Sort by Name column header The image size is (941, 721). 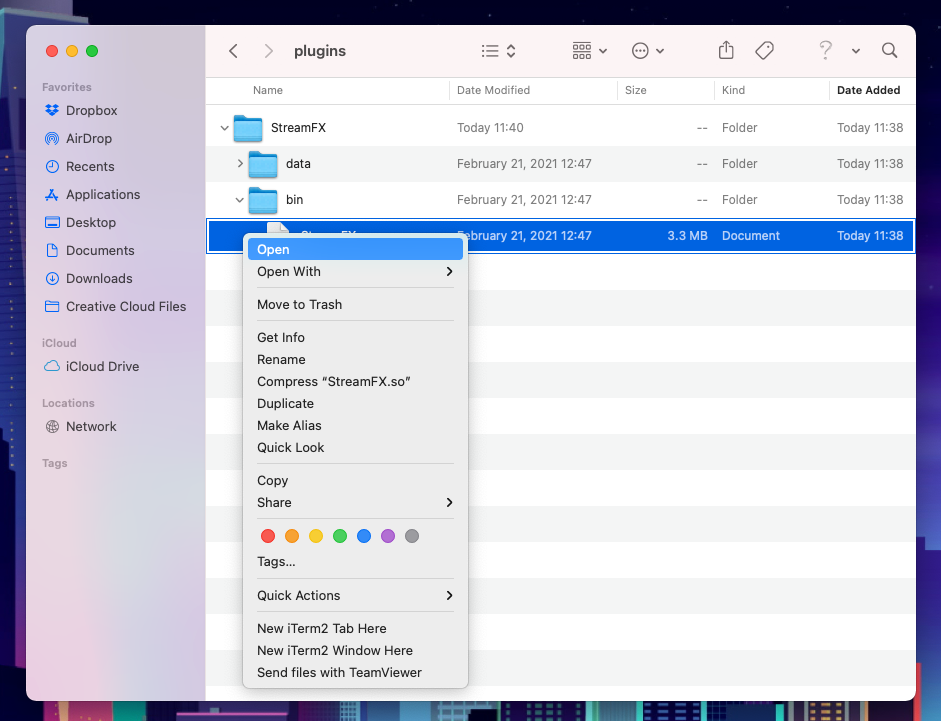click(x=268, y=90)
